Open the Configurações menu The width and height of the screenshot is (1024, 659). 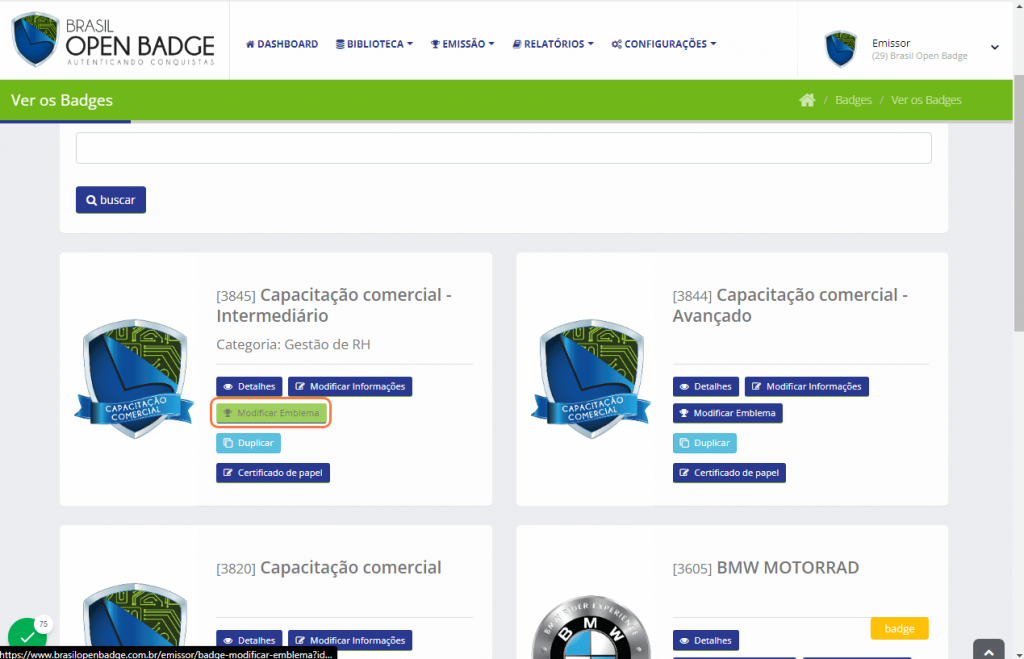[664, 44]
